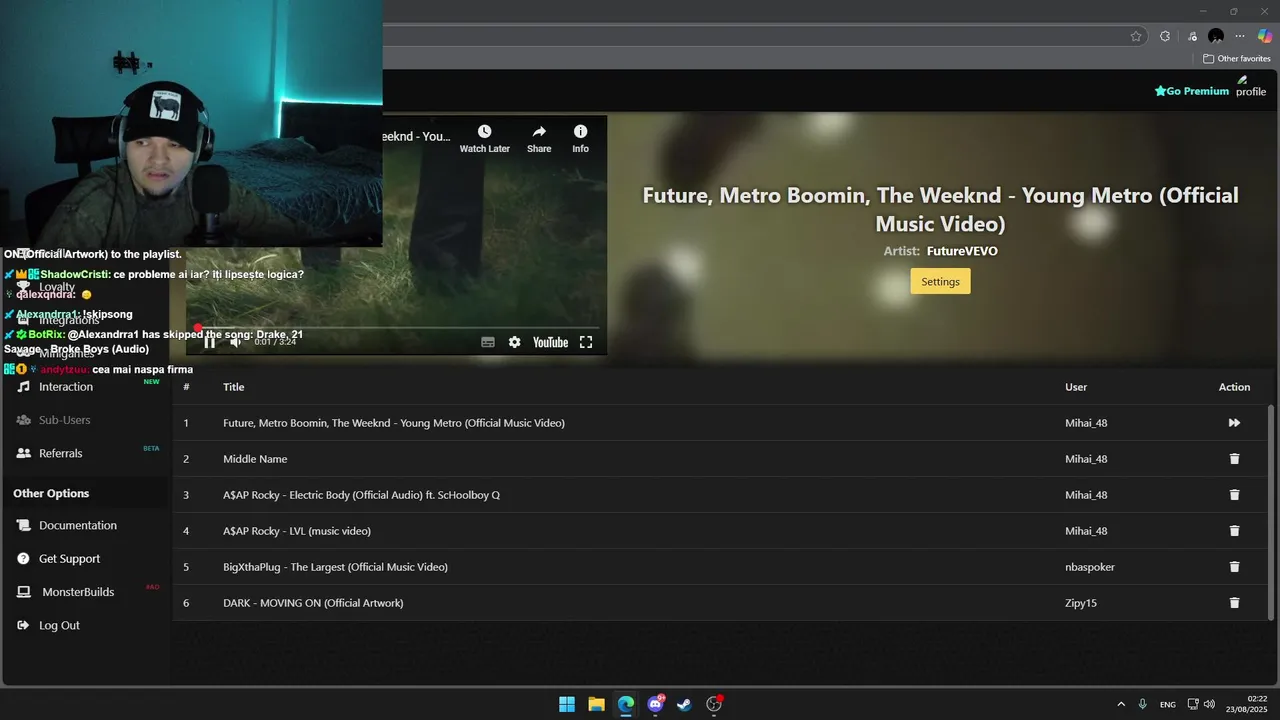Remove BigXthaPlug The Largest from queue

(1234, 567)
